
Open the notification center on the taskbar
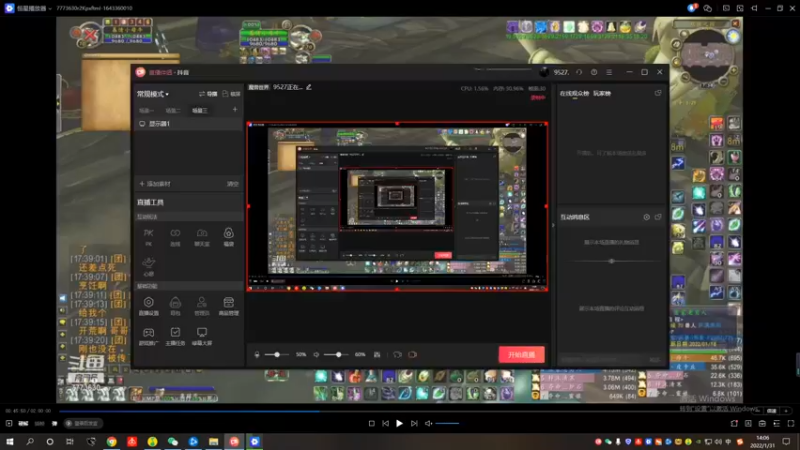786,442
